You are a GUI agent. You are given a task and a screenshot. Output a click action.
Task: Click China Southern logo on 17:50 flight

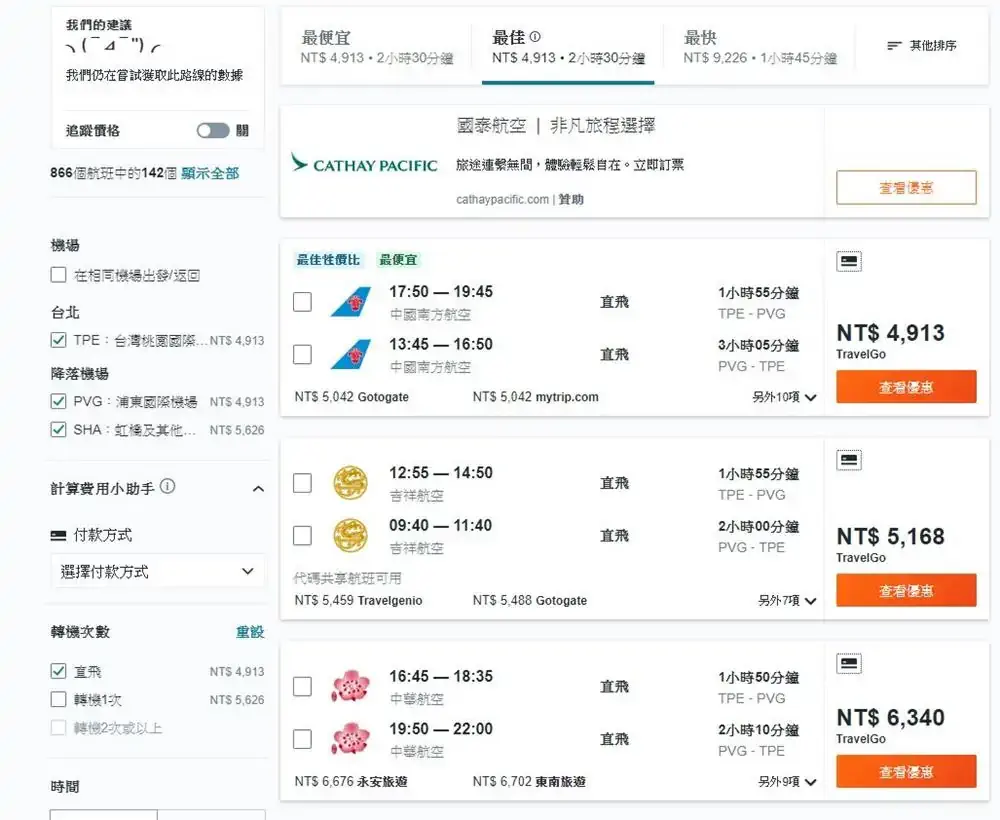click(351, 302)
